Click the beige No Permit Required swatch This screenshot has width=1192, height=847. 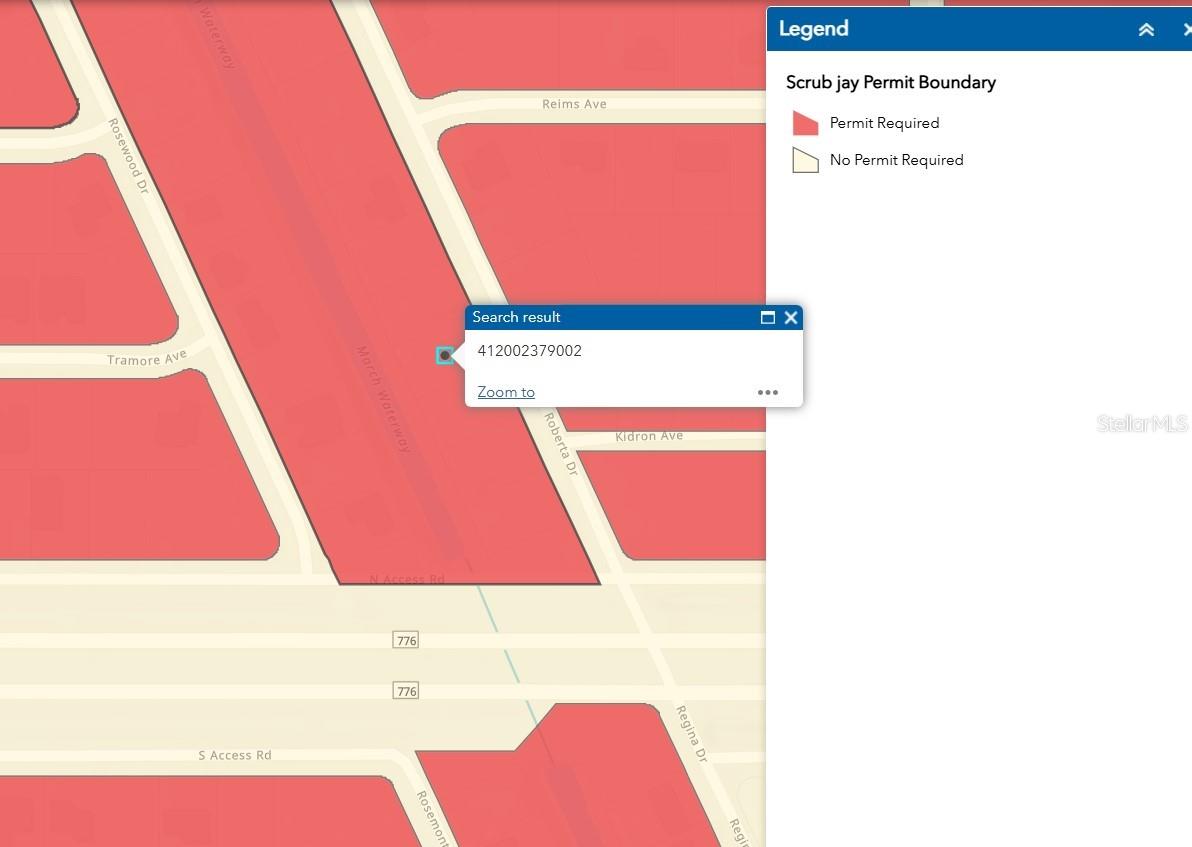point(805,160)
